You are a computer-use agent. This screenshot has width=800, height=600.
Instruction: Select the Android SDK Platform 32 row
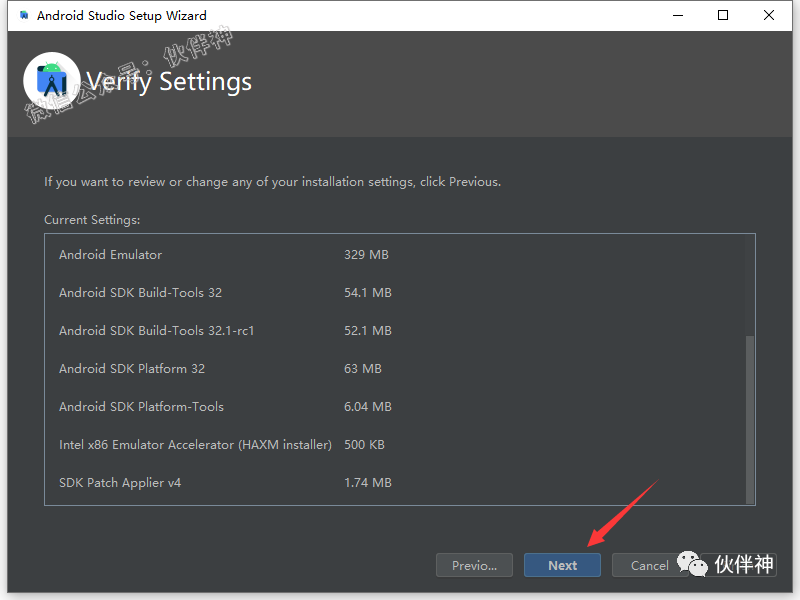pos(394,368)
